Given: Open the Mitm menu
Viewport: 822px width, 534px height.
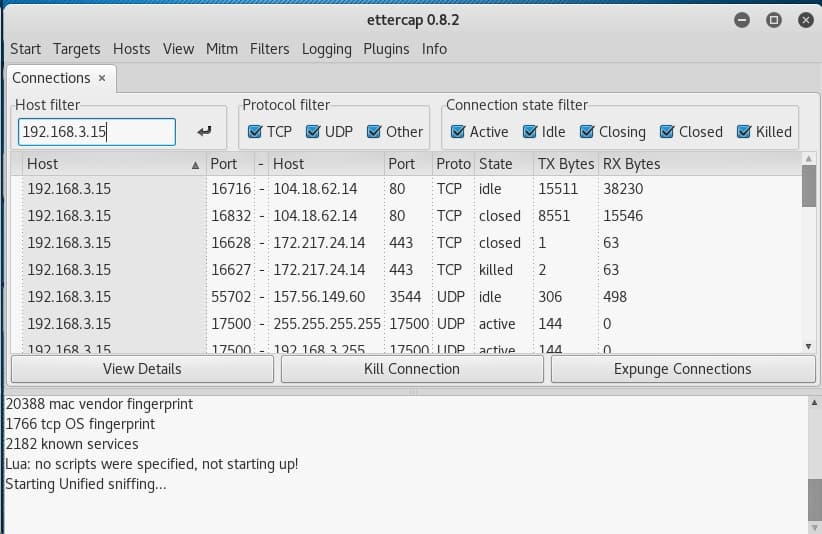Looking at the screenshot, I should [222, 48].
